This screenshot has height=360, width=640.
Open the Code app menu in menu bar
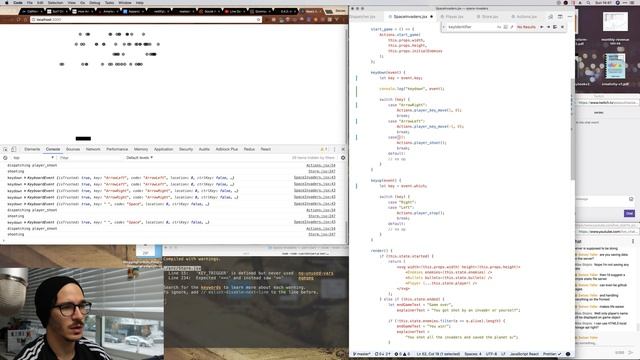click(x=18, y=2)
